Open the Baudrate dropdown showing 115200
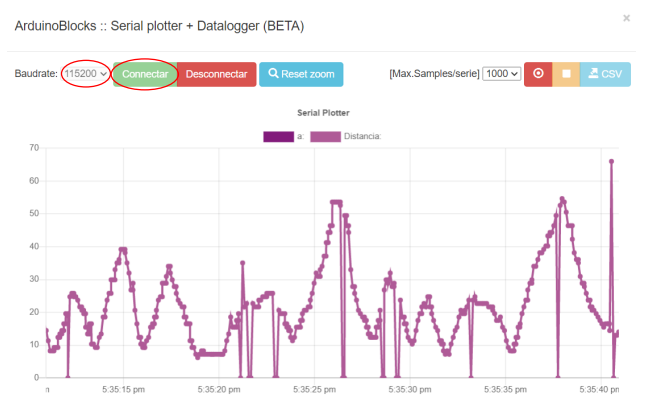This screenshot has height=409, width=646. (85, 74)
